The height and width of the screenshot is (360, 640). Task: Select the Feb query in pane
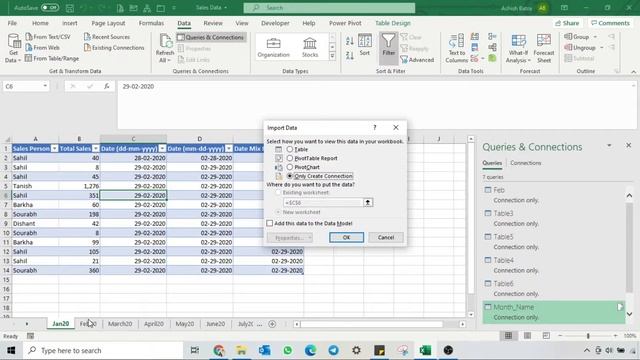tap(554, 195)
